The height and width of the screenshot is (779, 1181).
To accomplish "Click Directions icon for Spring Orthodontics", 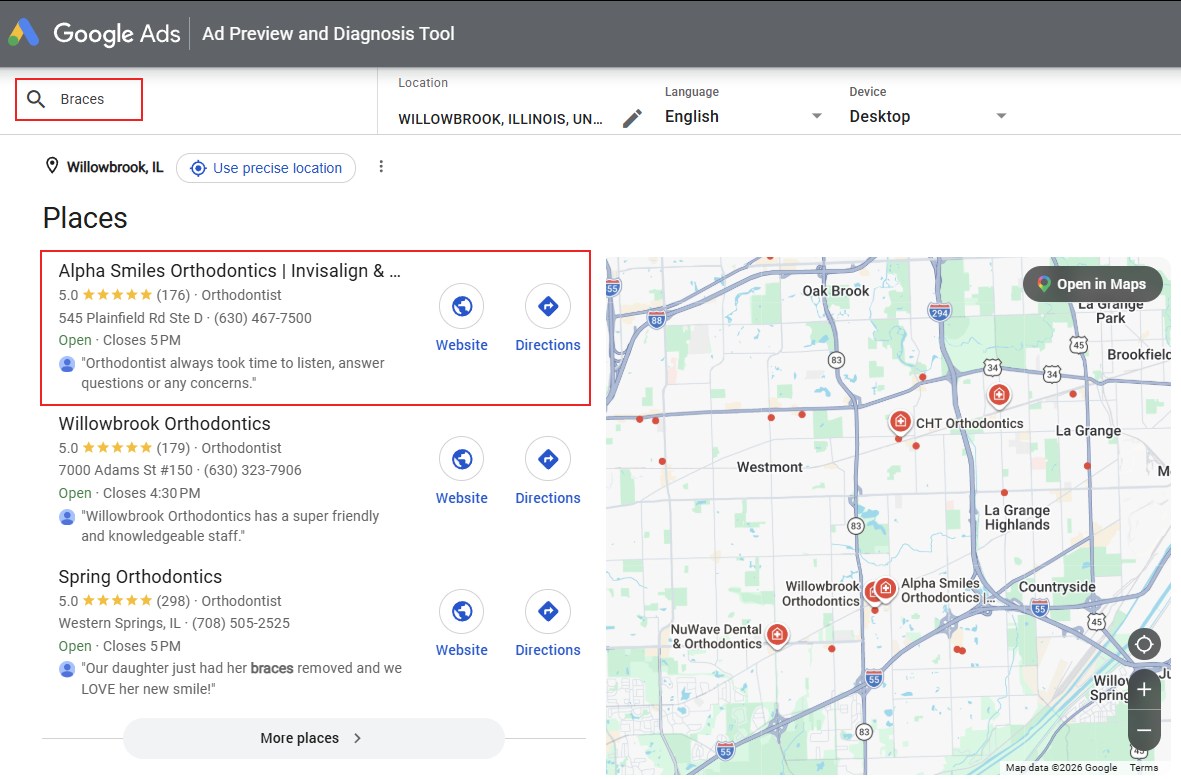I will (x=548, y=611).
